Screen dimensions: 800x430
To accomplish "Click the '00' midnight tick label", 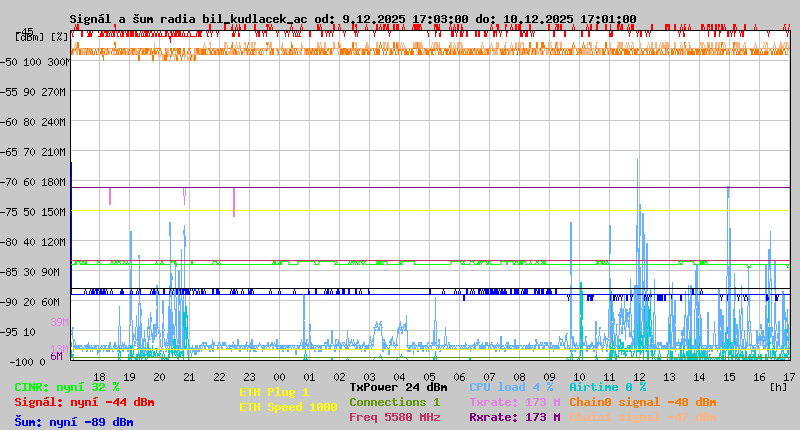I will tap(280, 377).
